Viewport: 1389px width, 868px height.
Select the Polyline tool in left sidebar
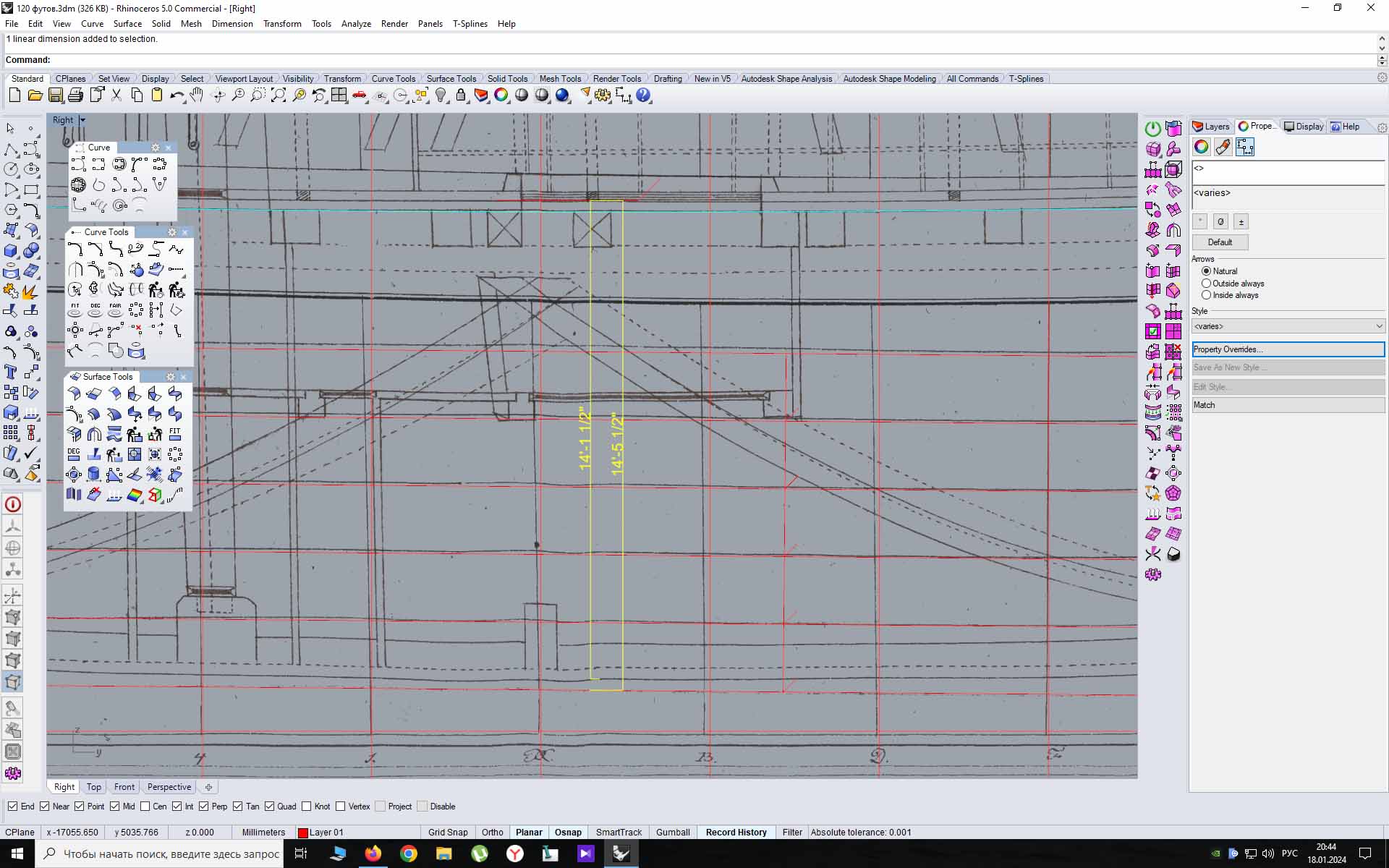click(11, 149)
